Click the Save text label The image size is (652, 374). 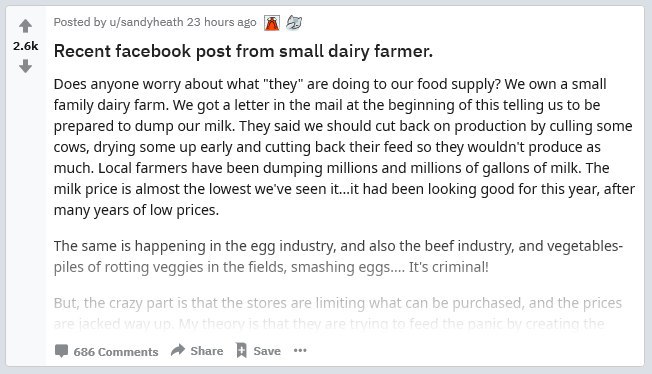pos(267,351)
